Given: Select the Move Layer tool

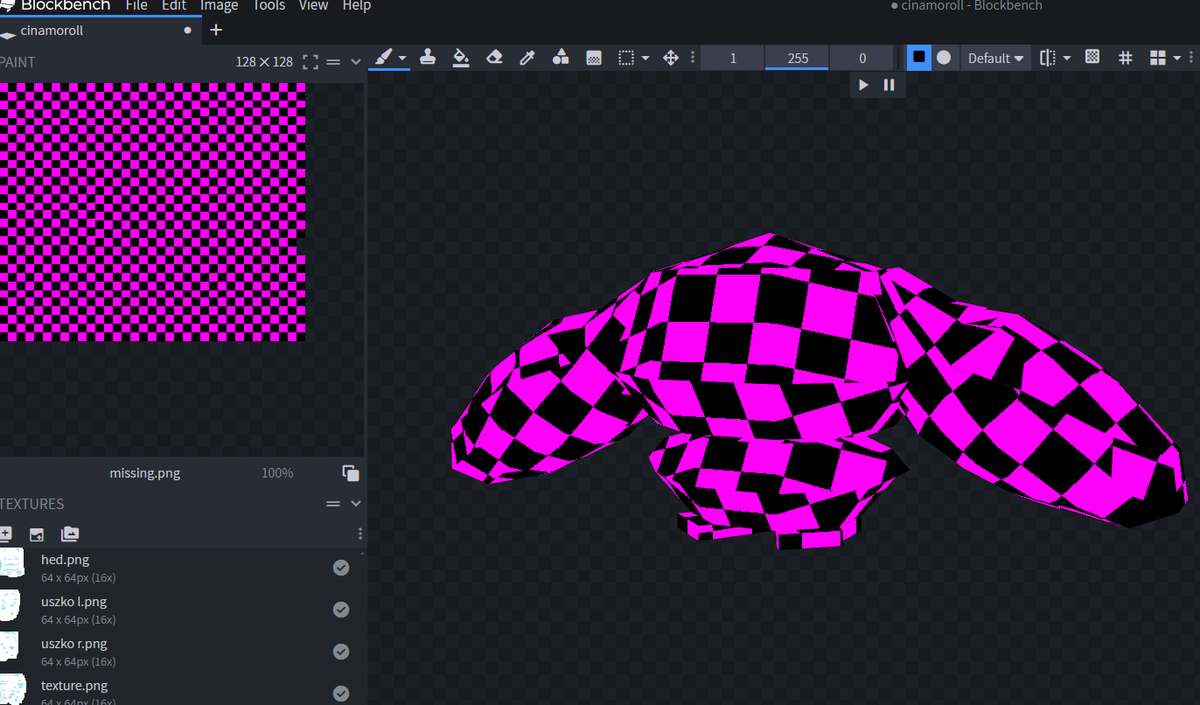Looking at the screenshot, I should 671,58.
